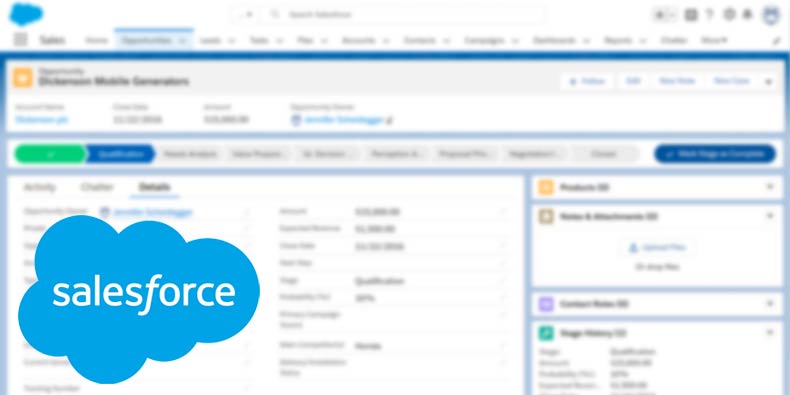
Task: Click the Setup gear icon
Action: [729, 15]
